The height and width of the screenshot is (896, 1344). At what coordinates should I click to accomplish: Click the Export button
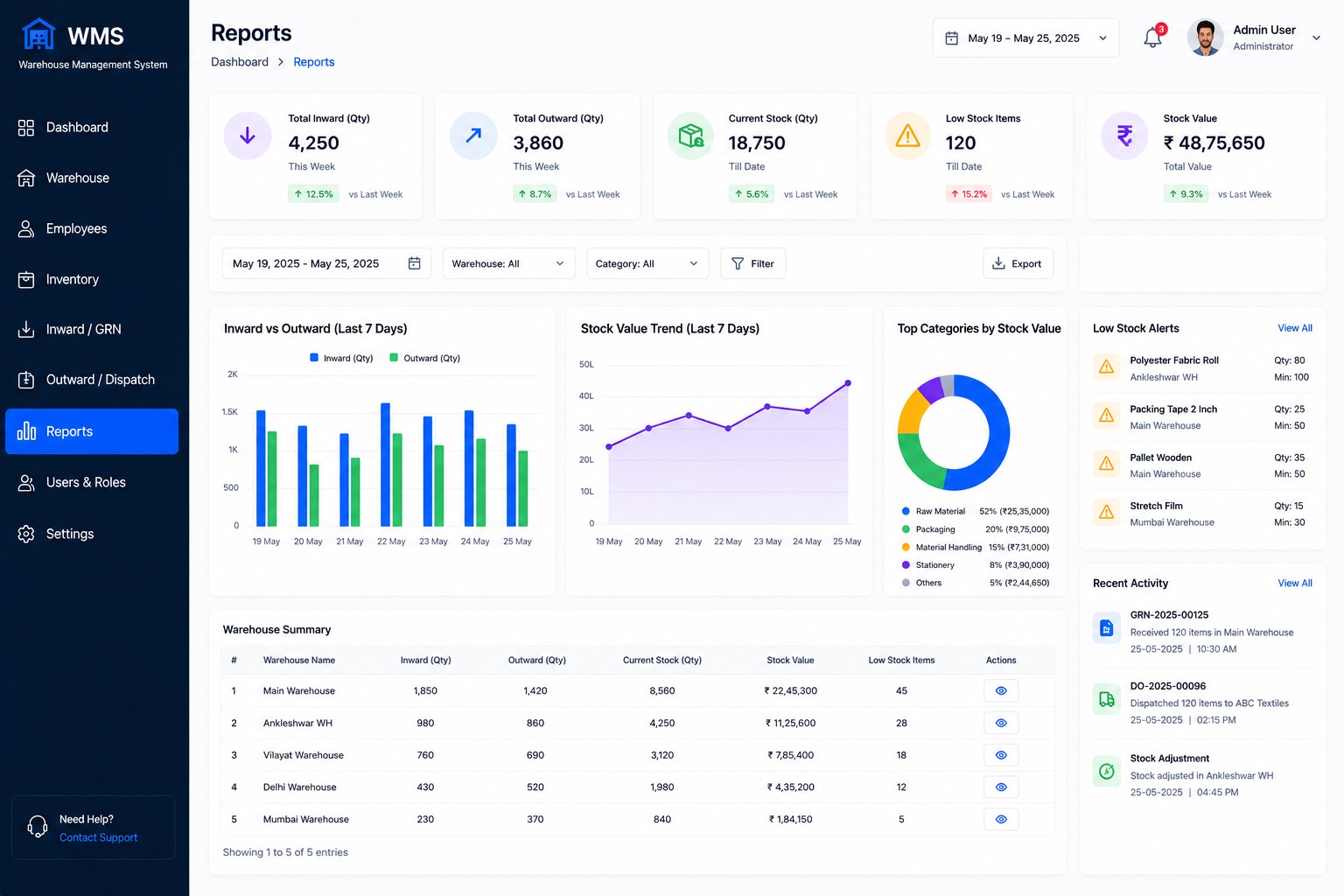click(x=1018, y=263)
